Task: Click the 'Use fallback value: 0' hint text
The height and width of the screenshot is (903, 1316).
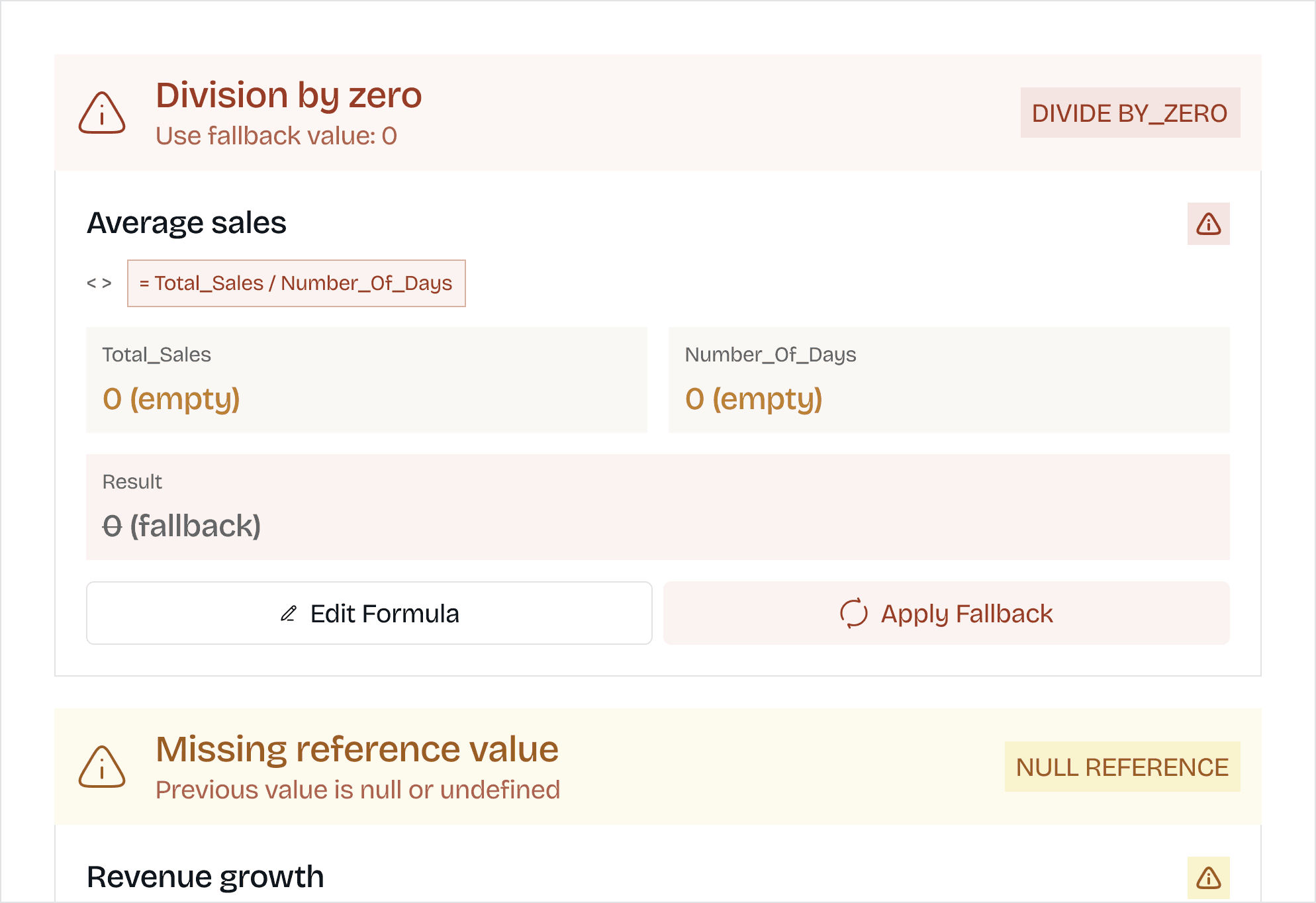Action: 276,136
